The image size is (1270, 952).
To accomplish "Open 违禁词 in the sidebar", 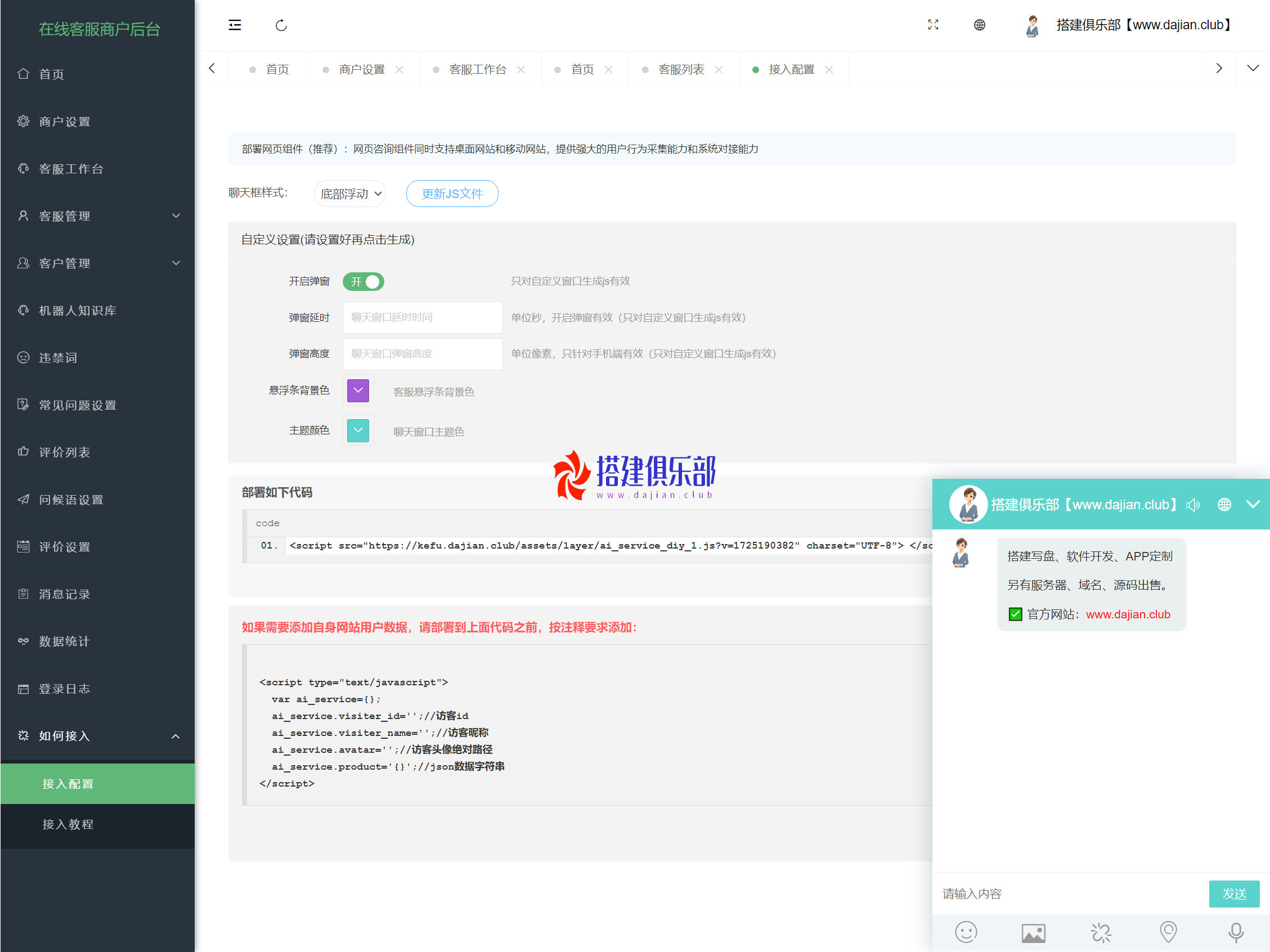I will click(97, 357).
